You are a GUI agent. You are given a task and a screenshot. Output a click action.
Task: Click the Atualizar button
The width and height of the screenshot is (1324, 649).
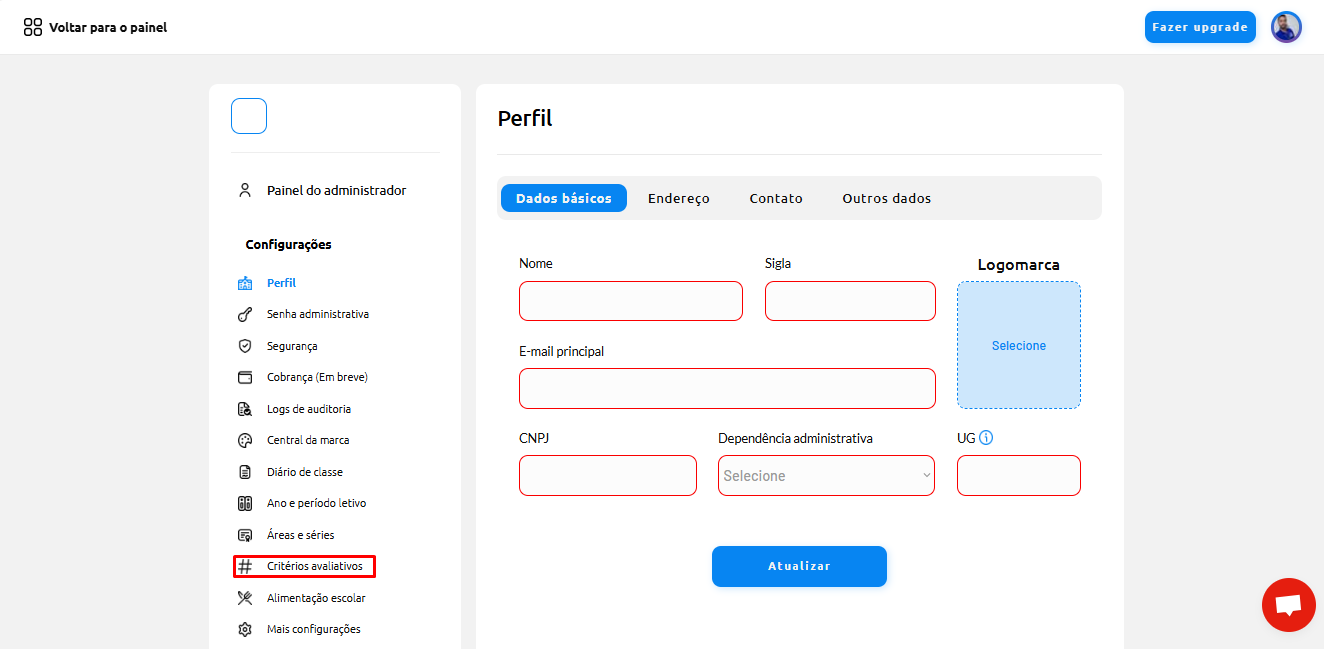799,566
